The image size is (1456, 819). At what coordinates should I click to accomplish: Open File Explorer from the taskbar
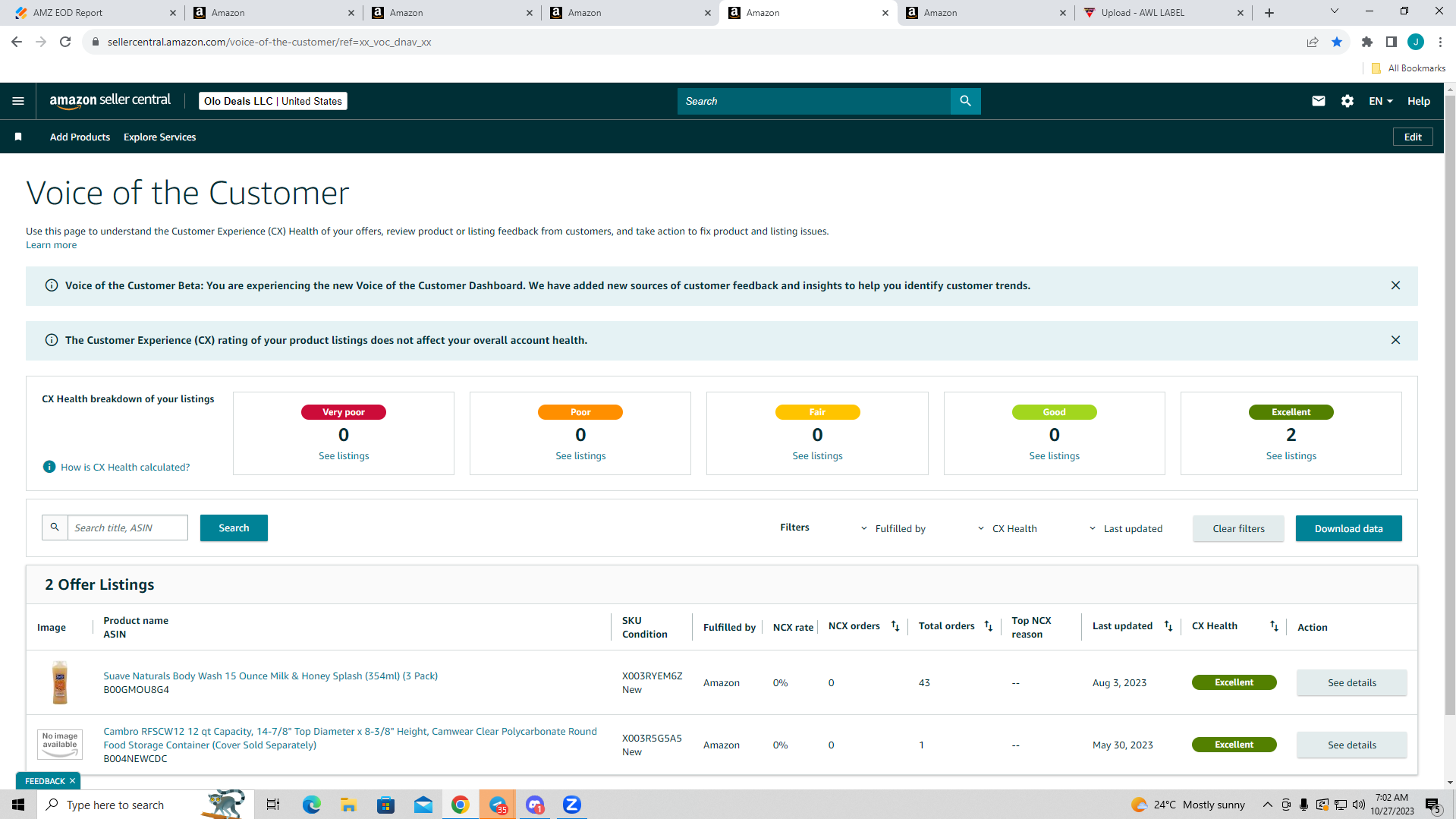pyautogui.click(x=348, y=805)
